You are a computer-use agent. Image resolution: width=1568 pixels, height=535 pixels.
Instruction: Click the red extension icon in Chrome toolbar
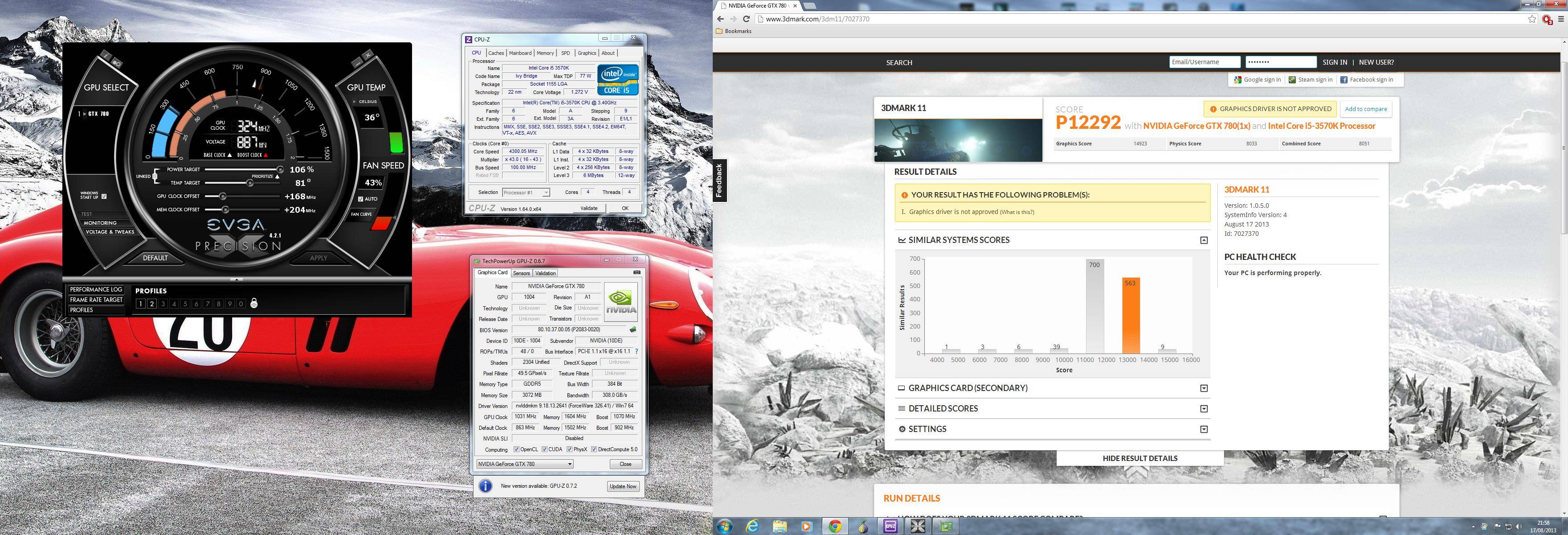pyautogui.click(x=1547, y=19)
